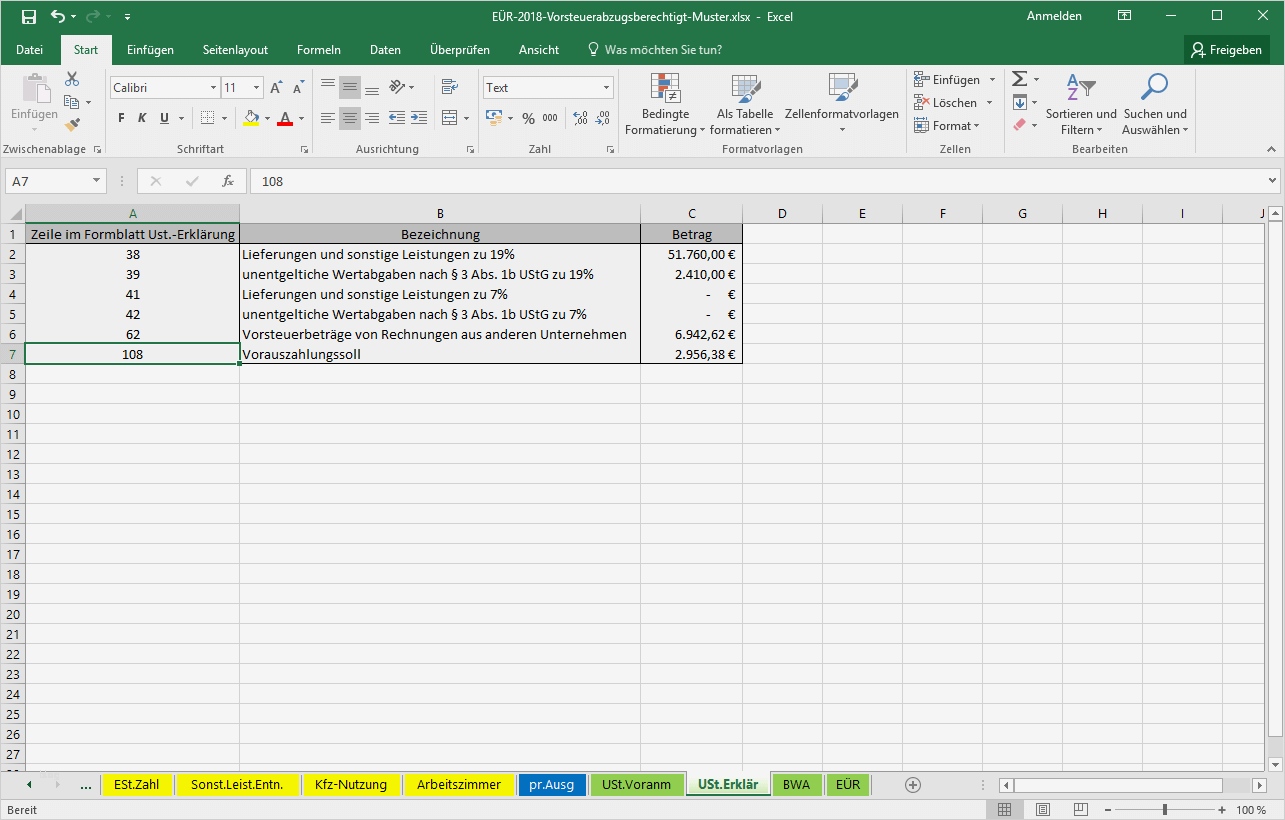Viewport: 1285px width, 820px height.
Task: Toggle italic formatting
Action: [x=141, y=117]
